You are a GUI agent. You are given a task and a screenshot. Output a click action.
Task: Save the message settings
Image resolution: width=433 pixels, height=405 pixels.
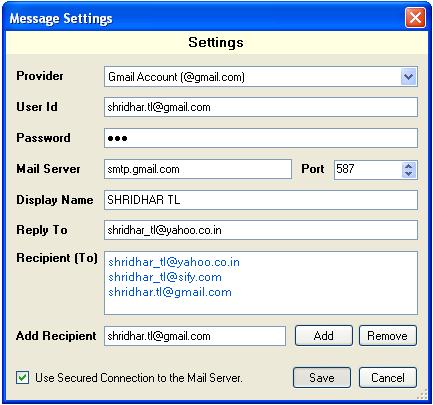point(322,378)
